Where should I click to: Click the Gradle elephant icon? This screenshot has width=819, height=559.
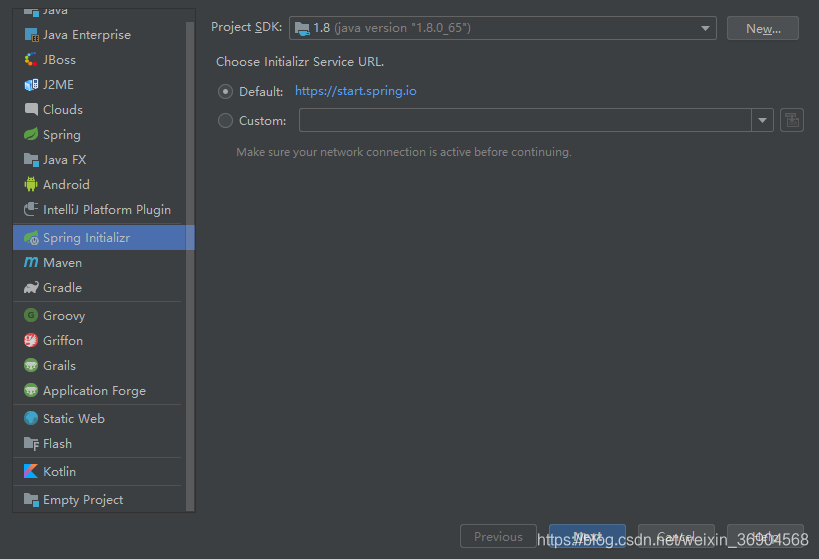(31, 287)
